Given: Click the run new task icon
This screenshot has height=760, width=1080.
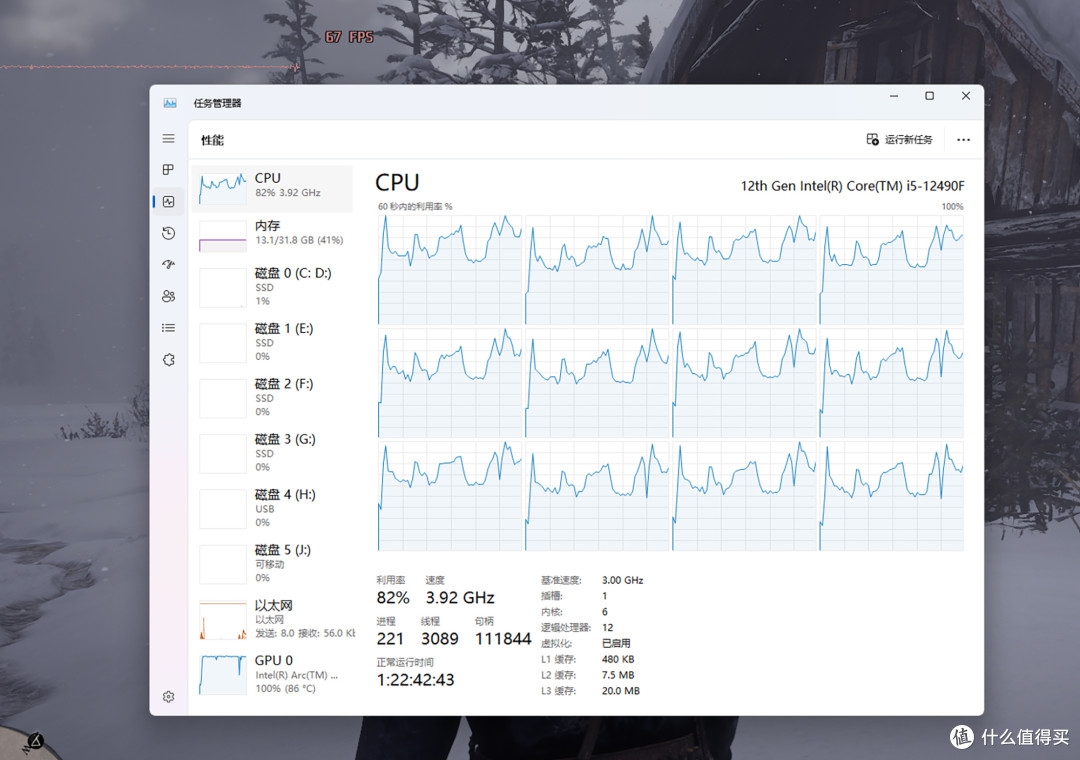Looking at the screenshot, I should point(872,139).
